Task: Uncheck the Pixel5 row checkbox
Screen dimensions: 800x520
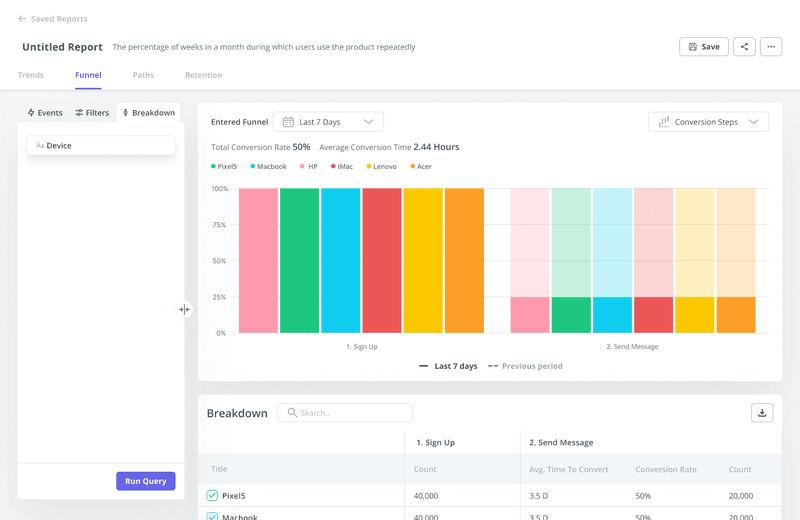Action: [212, 496]
